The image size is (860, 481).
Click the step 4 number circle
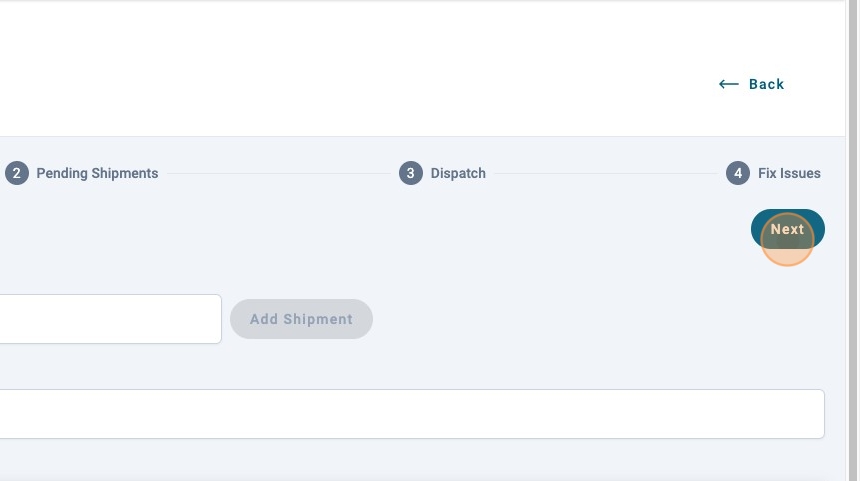pyautogui.click(x=737, y=173)
